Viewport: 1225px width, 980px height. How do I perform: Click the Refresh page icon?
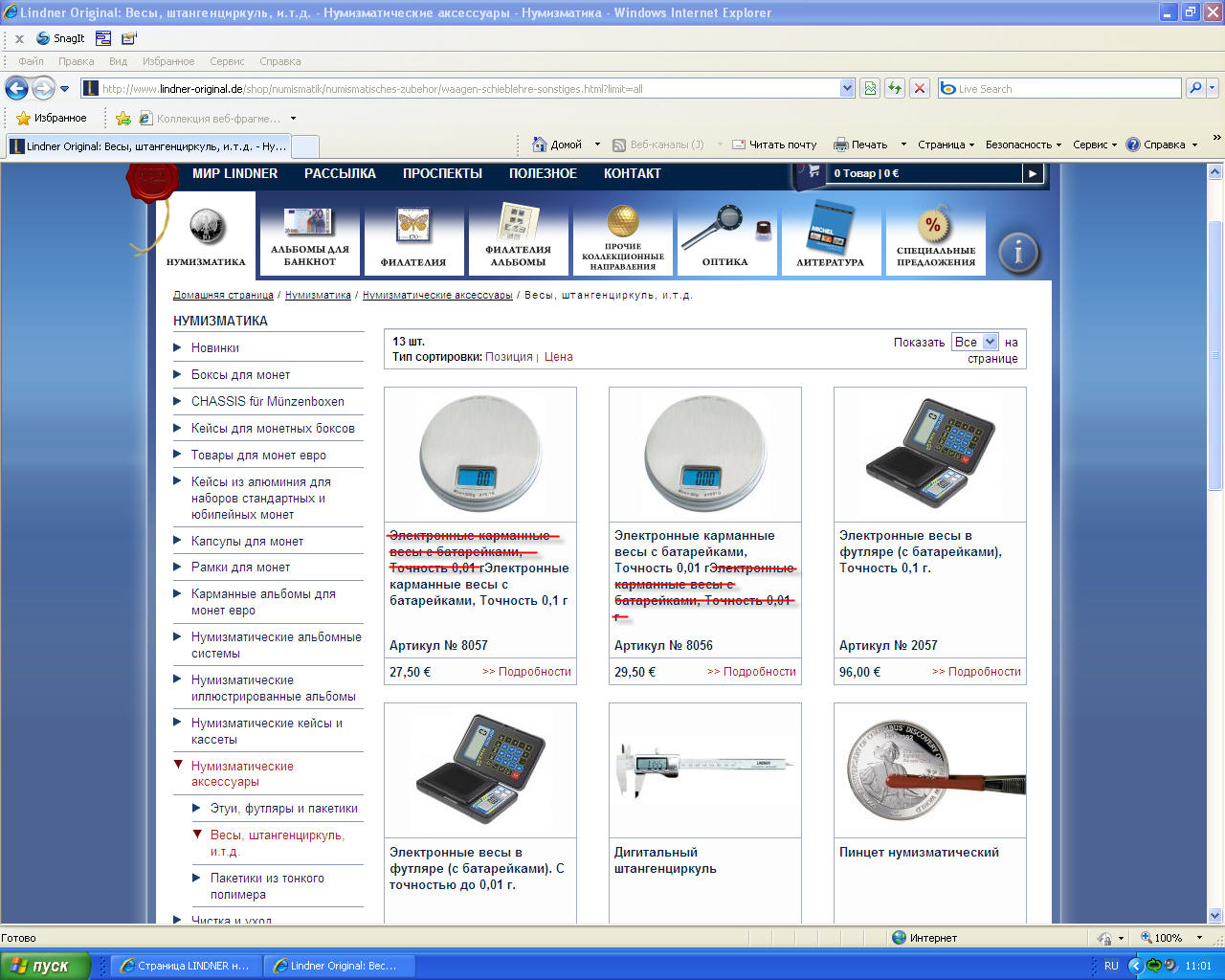point(895,88)
